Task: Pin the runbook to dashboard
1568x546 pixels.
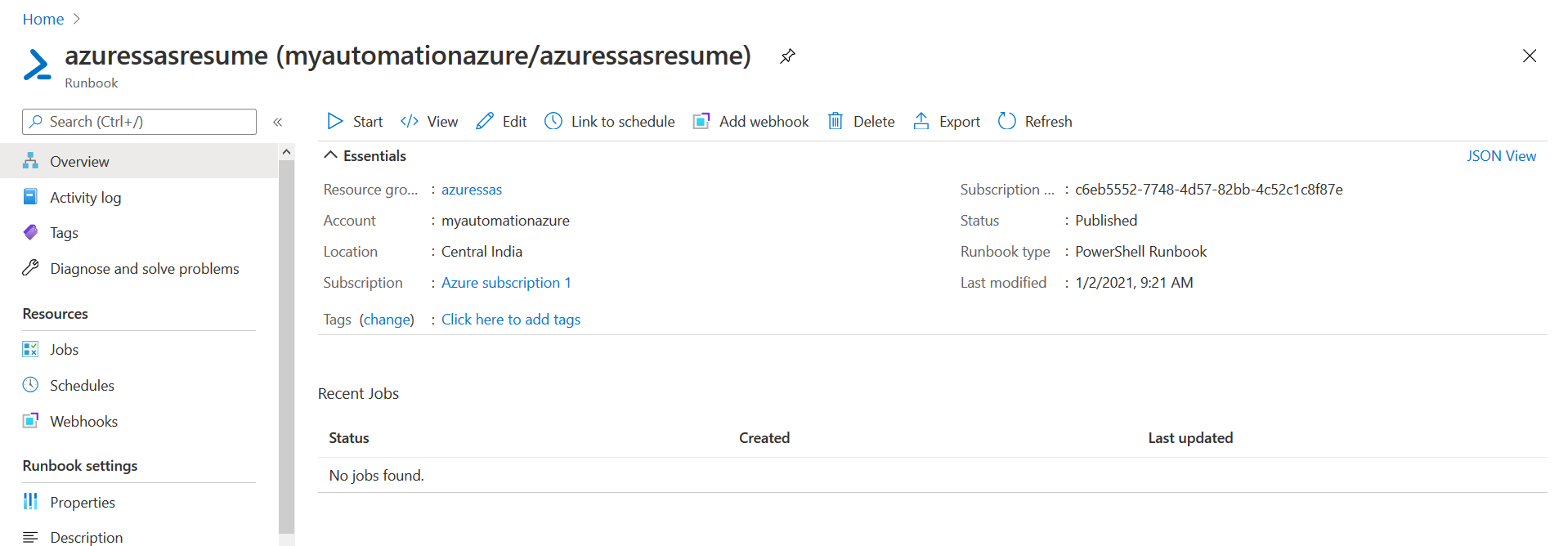Action: [x=787, y=56]
